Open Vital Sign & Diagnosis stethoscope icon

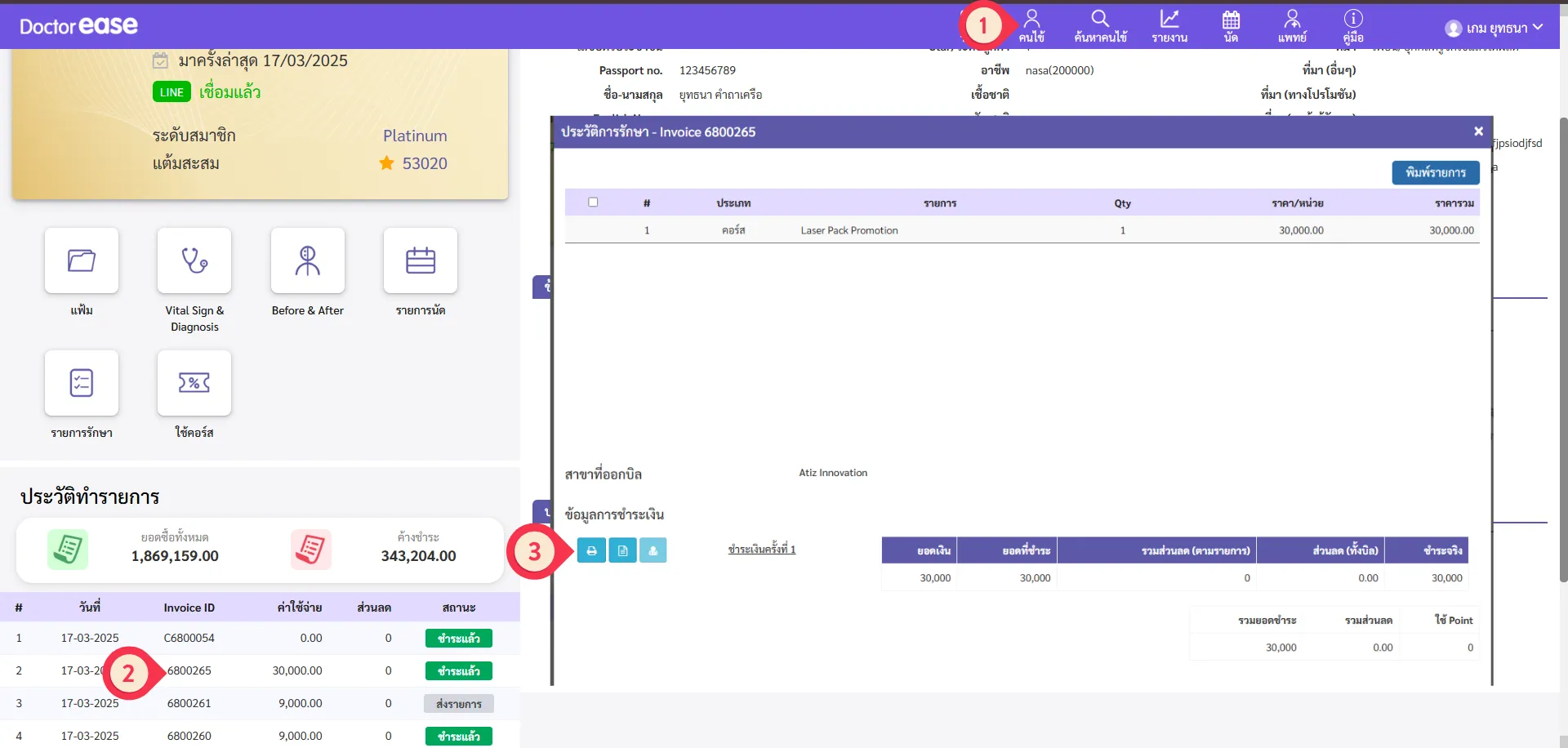(x=194, y=260)
